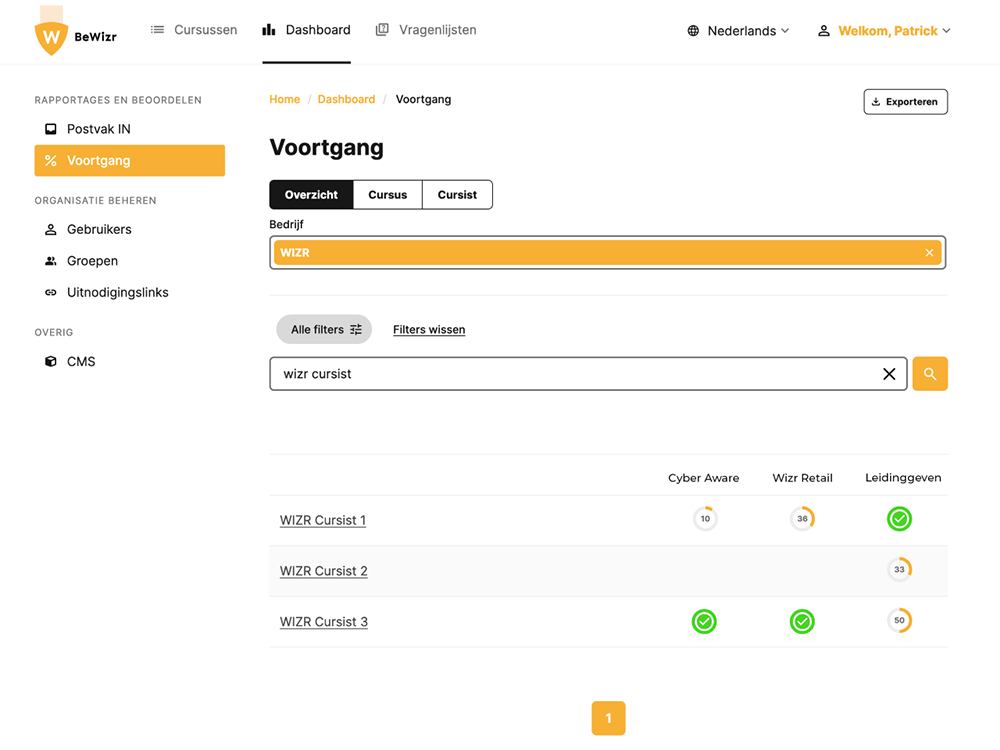Image resolution: width=1000 pixels, height=750 pixels.
Task: Click the orange search magnifier button
Action: click(x=929, y=374)
